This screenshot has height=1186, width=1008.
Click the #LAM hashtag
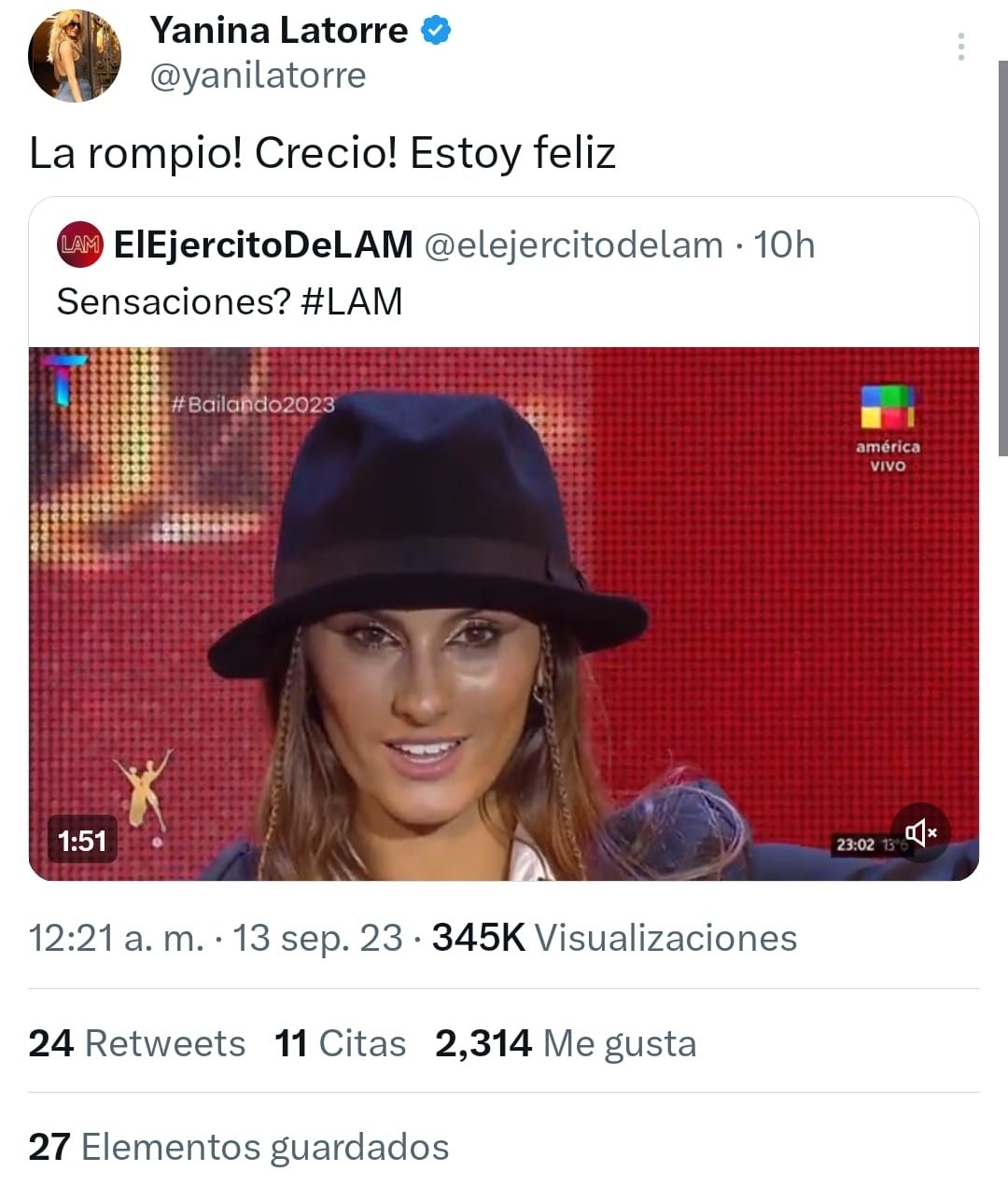(352, 301)
